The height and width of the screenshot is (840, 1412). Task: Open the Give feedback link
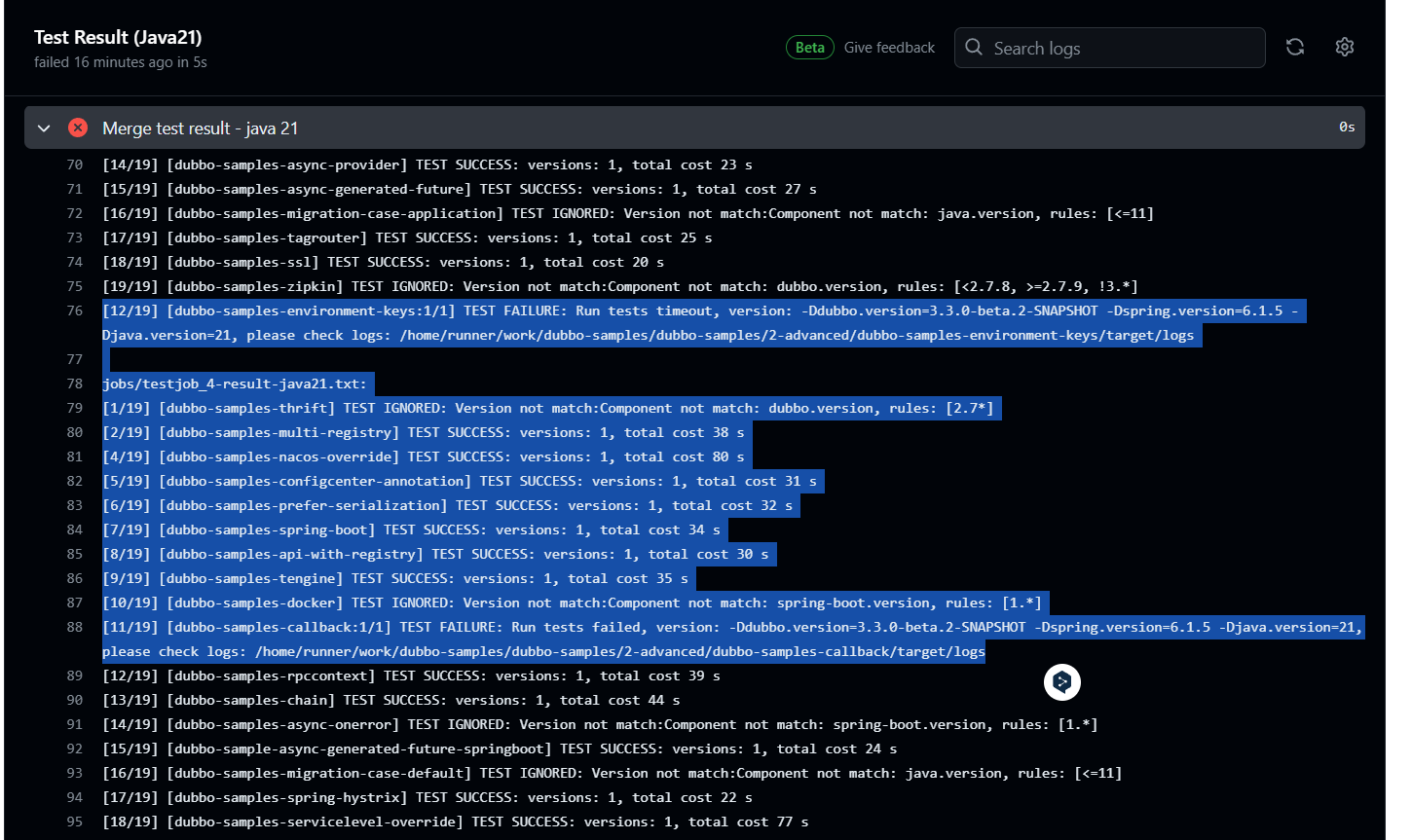(889, 48)
